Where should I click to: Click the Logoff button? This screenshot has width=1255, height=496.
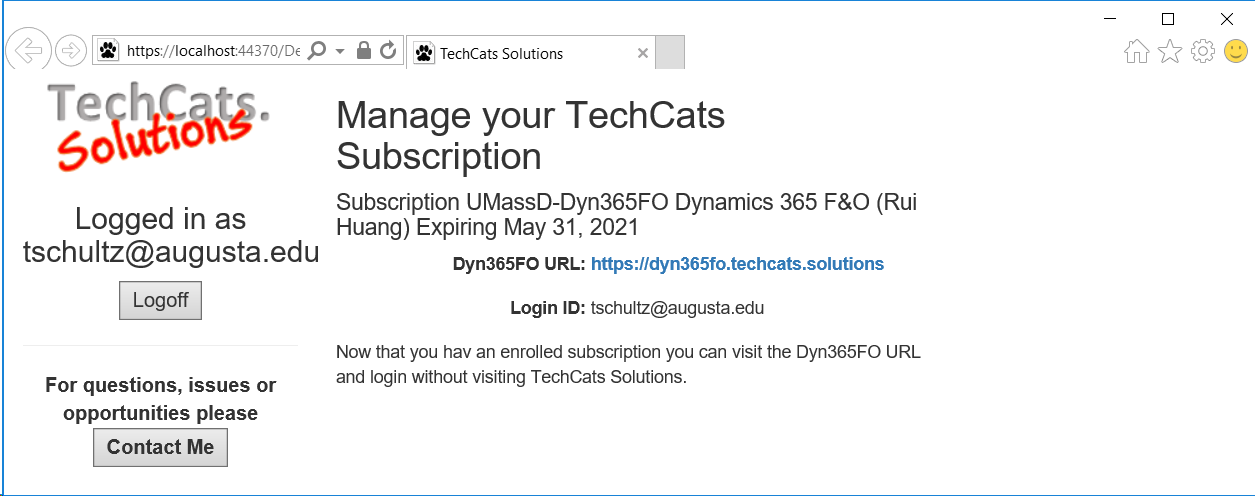click(x=160, y=301)
